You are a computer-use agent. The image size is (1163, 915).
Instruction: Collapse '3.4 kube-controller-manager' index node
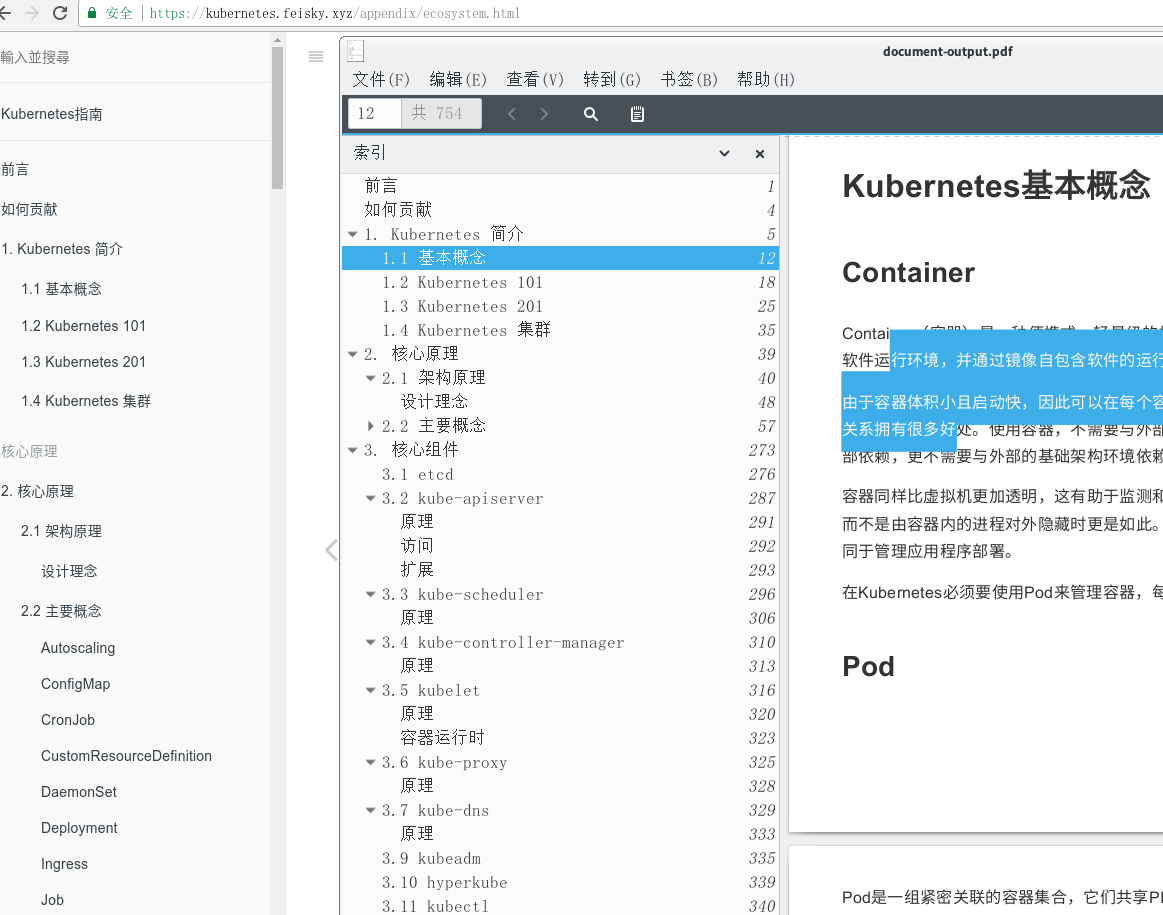coord(370,642)
